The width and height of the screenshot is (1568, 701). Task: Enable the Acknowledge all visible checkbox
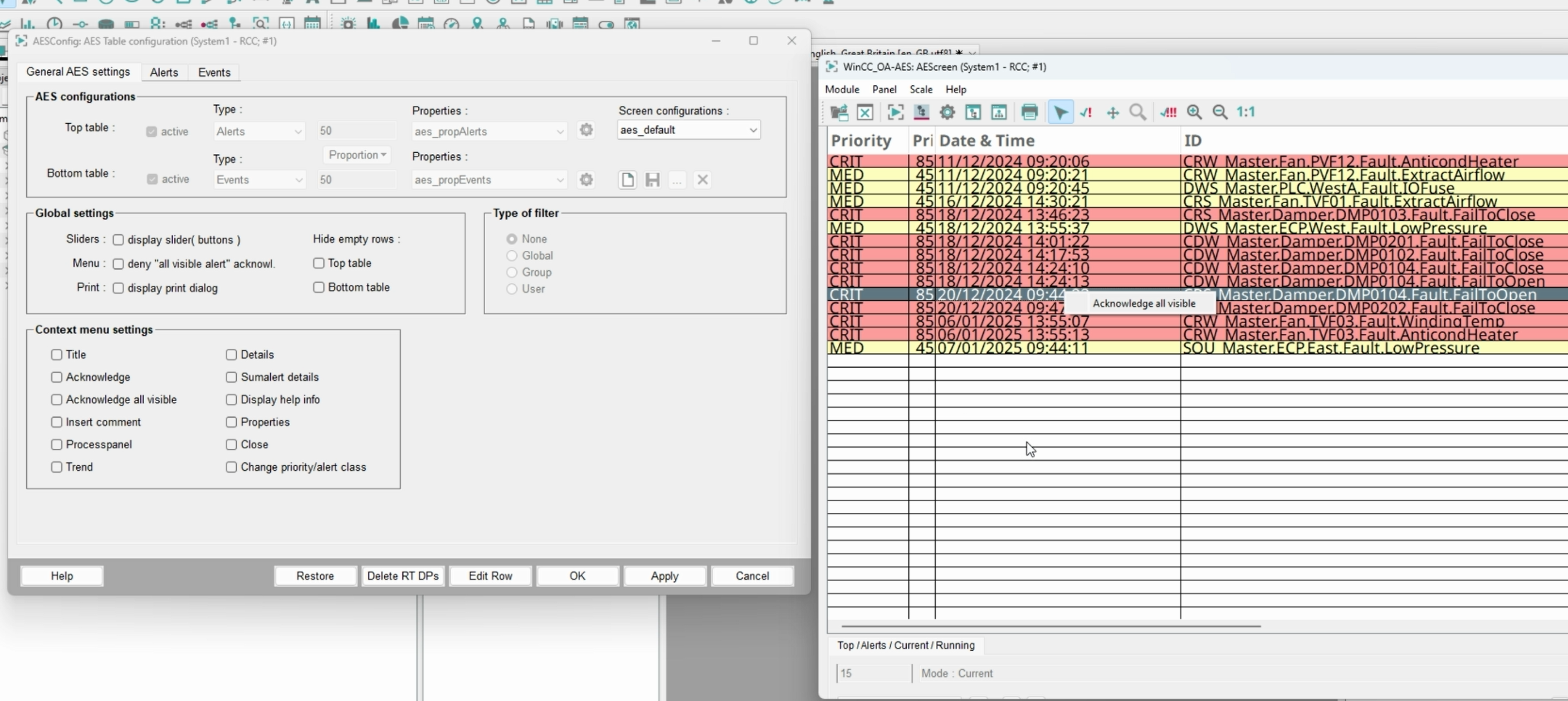point(57,400)
